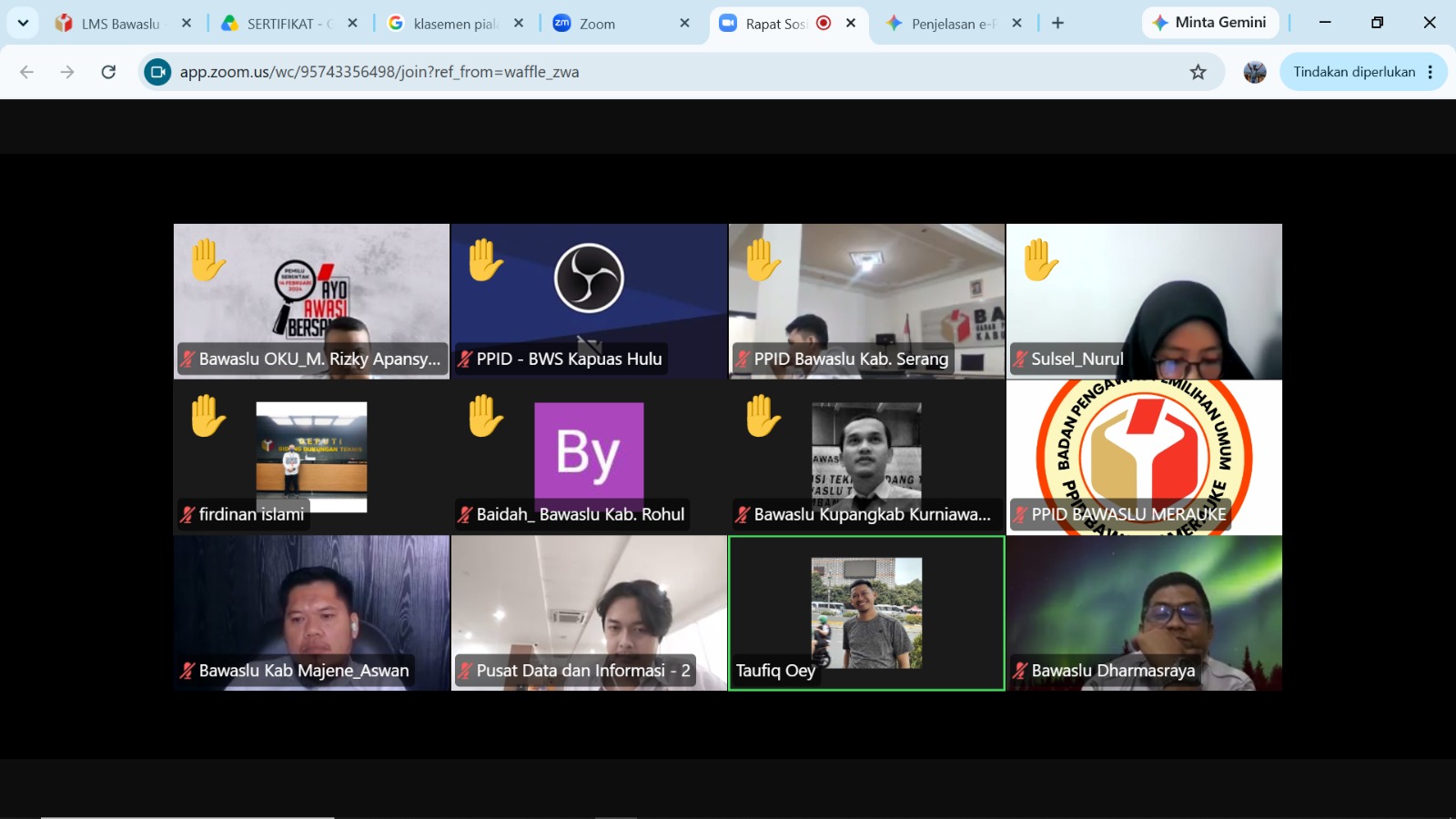Close the Rapat Sosi meeting tab
1456x819 pixels.
pos(851,24)
